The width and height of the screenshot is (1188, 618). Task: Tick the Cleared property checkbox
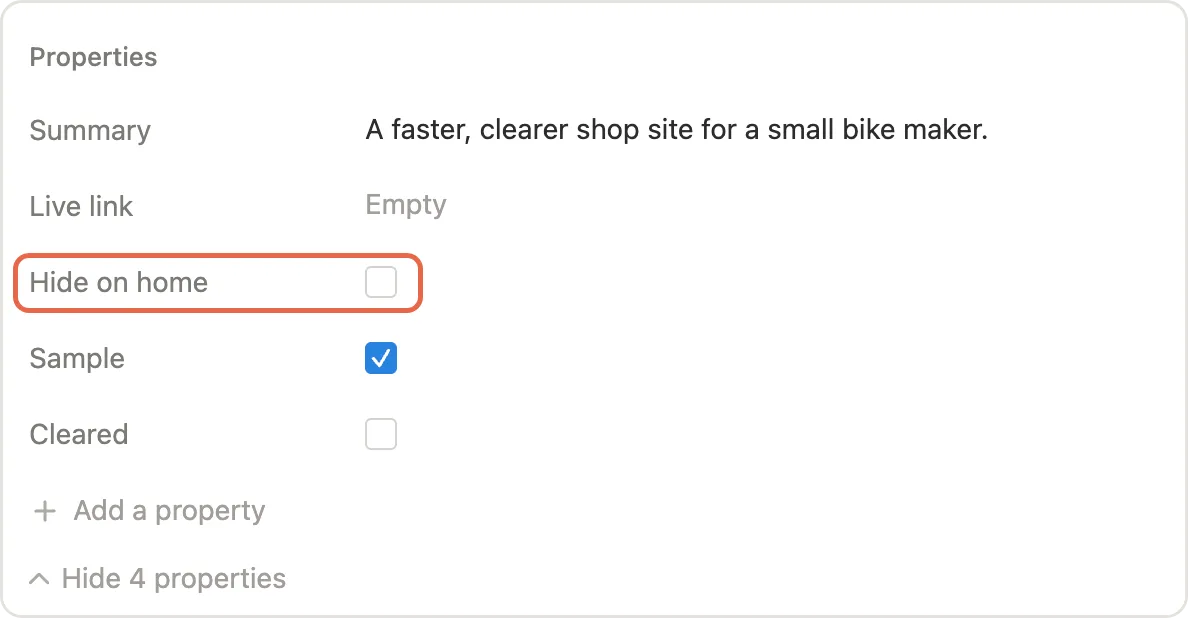pos(381,434)
